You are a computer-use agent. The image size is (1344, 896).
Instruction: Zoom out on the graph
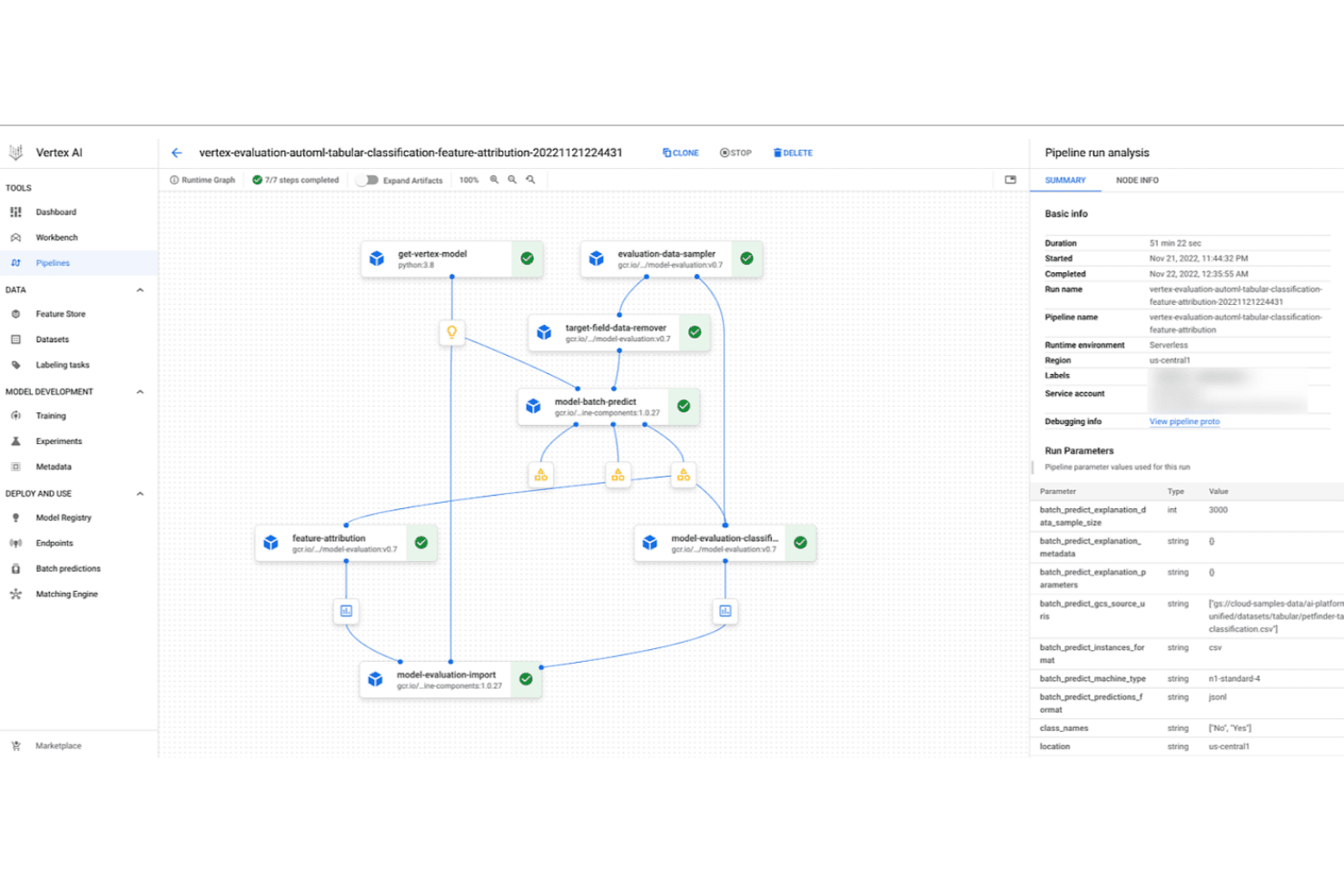click(x=512, y=180)
